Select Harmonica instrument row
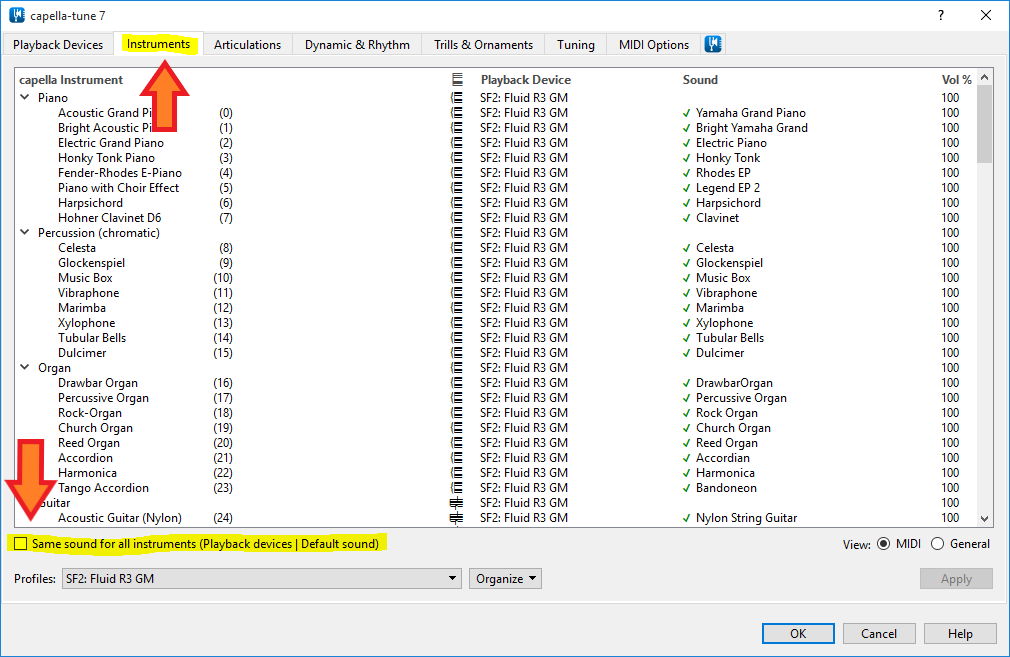Screen dimensions: 1010x657 pyautogui.click(x=88, y=473)
